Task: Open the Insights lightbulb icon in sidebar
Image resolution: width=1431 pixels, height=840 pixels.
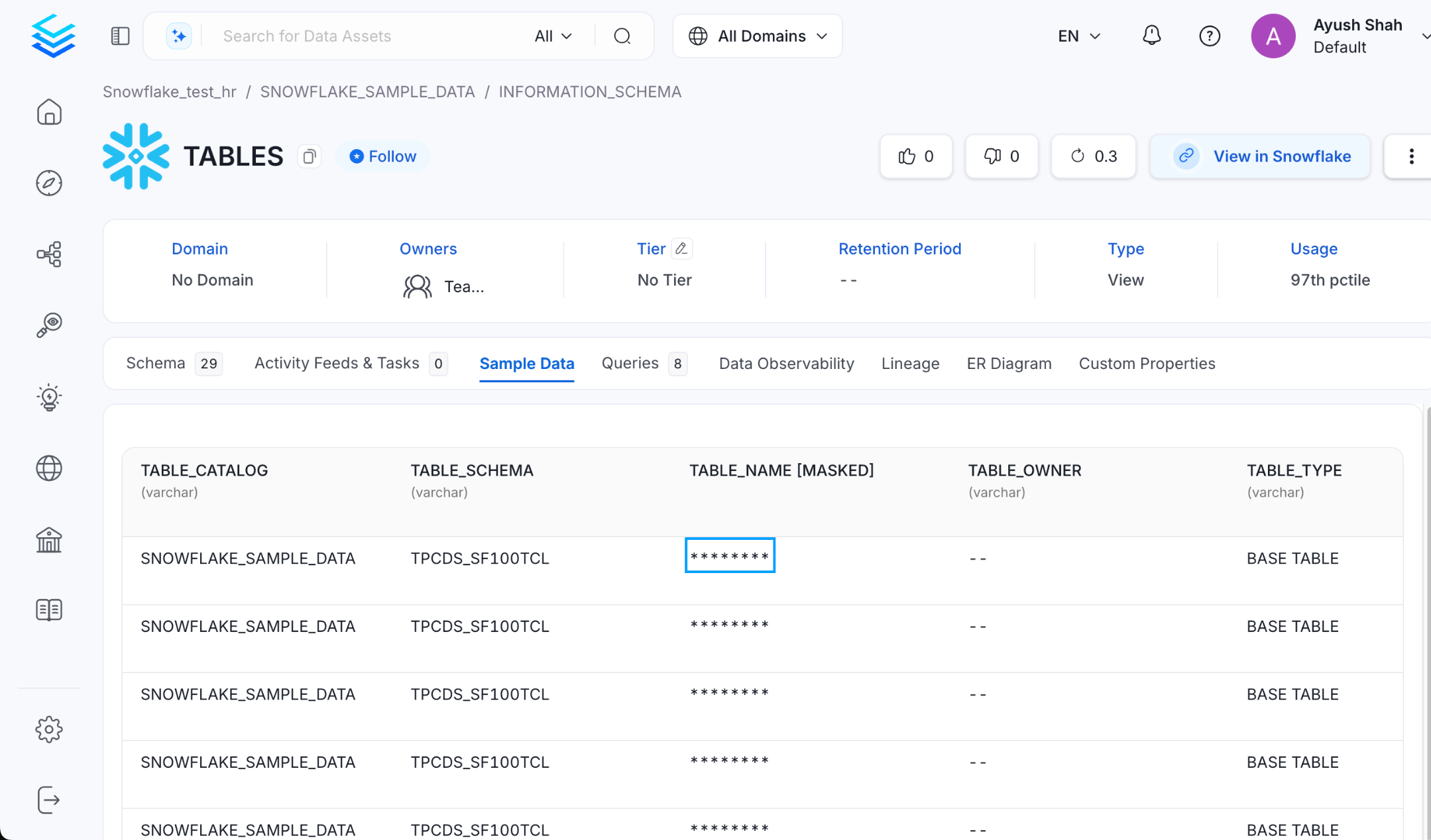Action: point(49,397)
